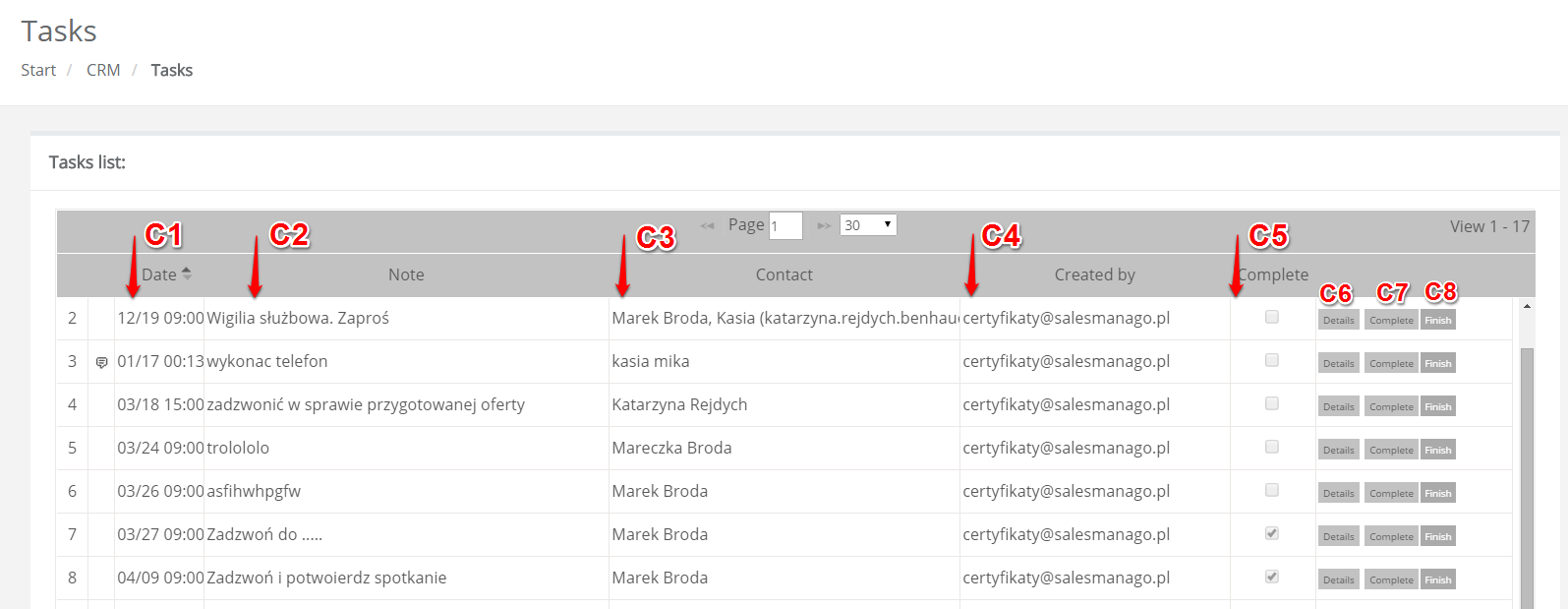
Task: Click the contact 'kasia mika'
Action: pos(651,362)
